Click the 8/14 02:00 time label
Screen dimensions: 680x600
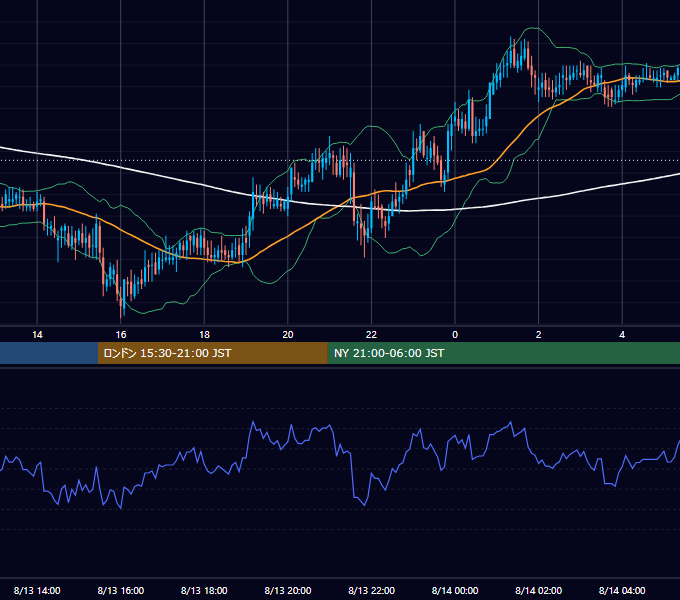coord(539,590)
